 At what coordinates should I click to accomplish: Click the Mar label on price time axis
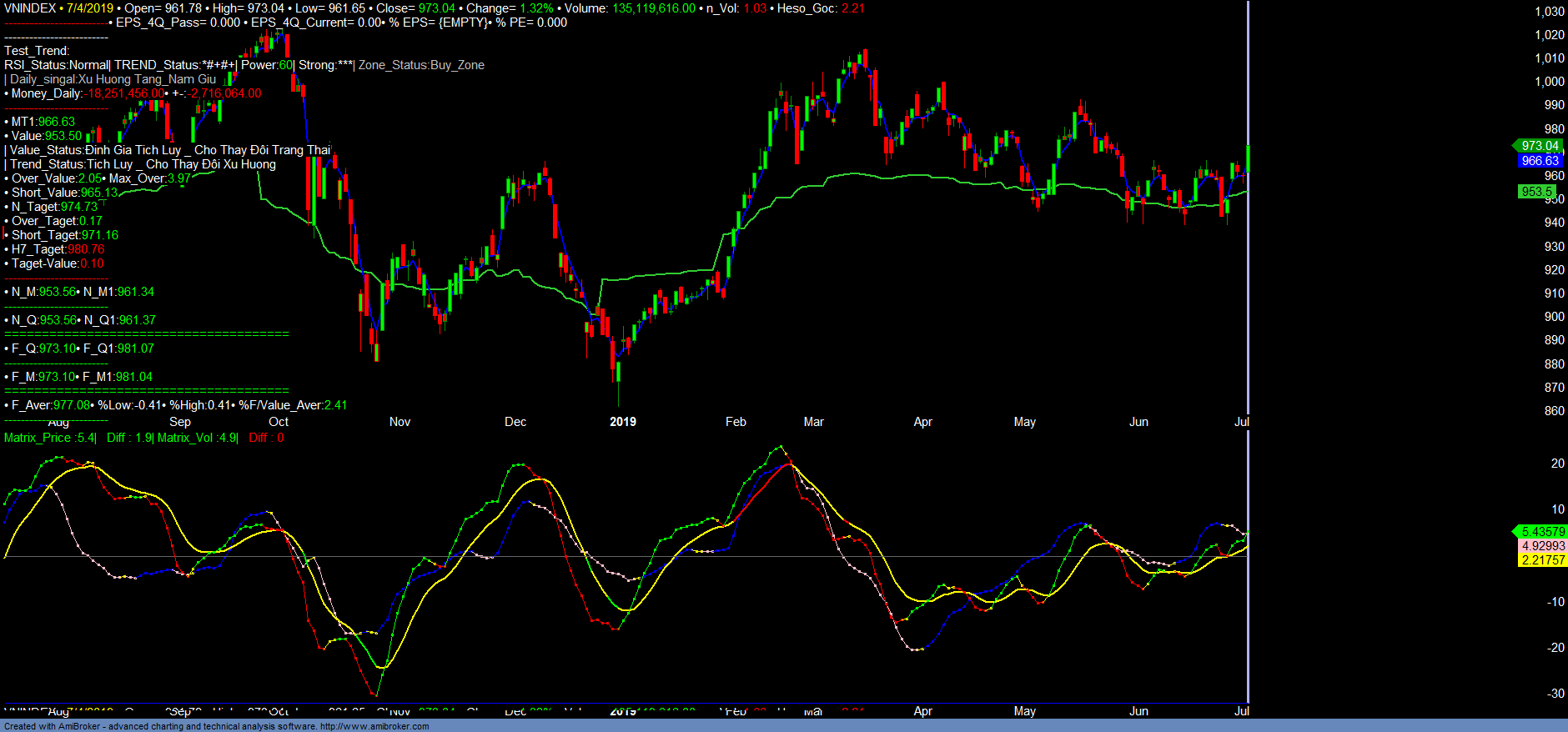813,422
